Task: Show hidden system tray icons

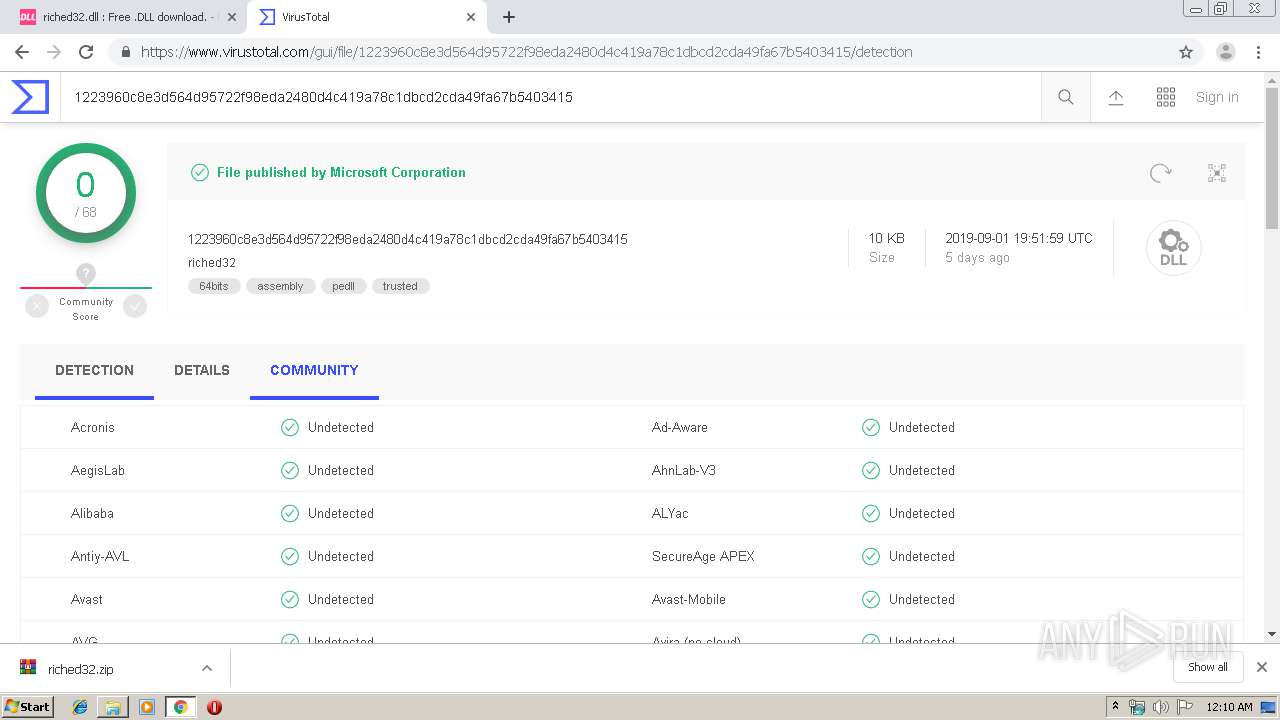Action: click(x=1115, y=707)
